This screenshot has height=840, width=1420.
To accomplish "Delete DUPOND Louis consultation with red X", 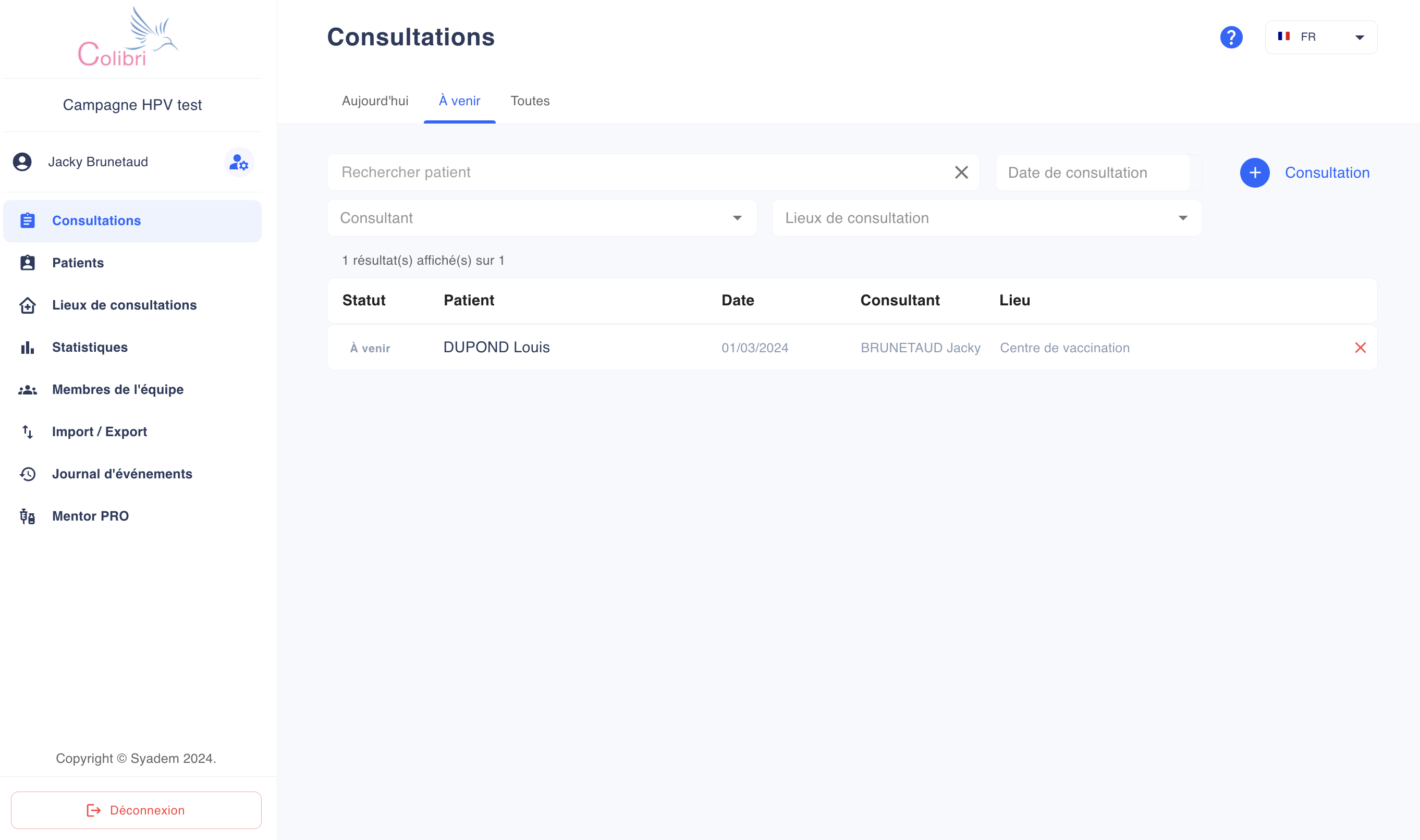I will coord(1360,348).
